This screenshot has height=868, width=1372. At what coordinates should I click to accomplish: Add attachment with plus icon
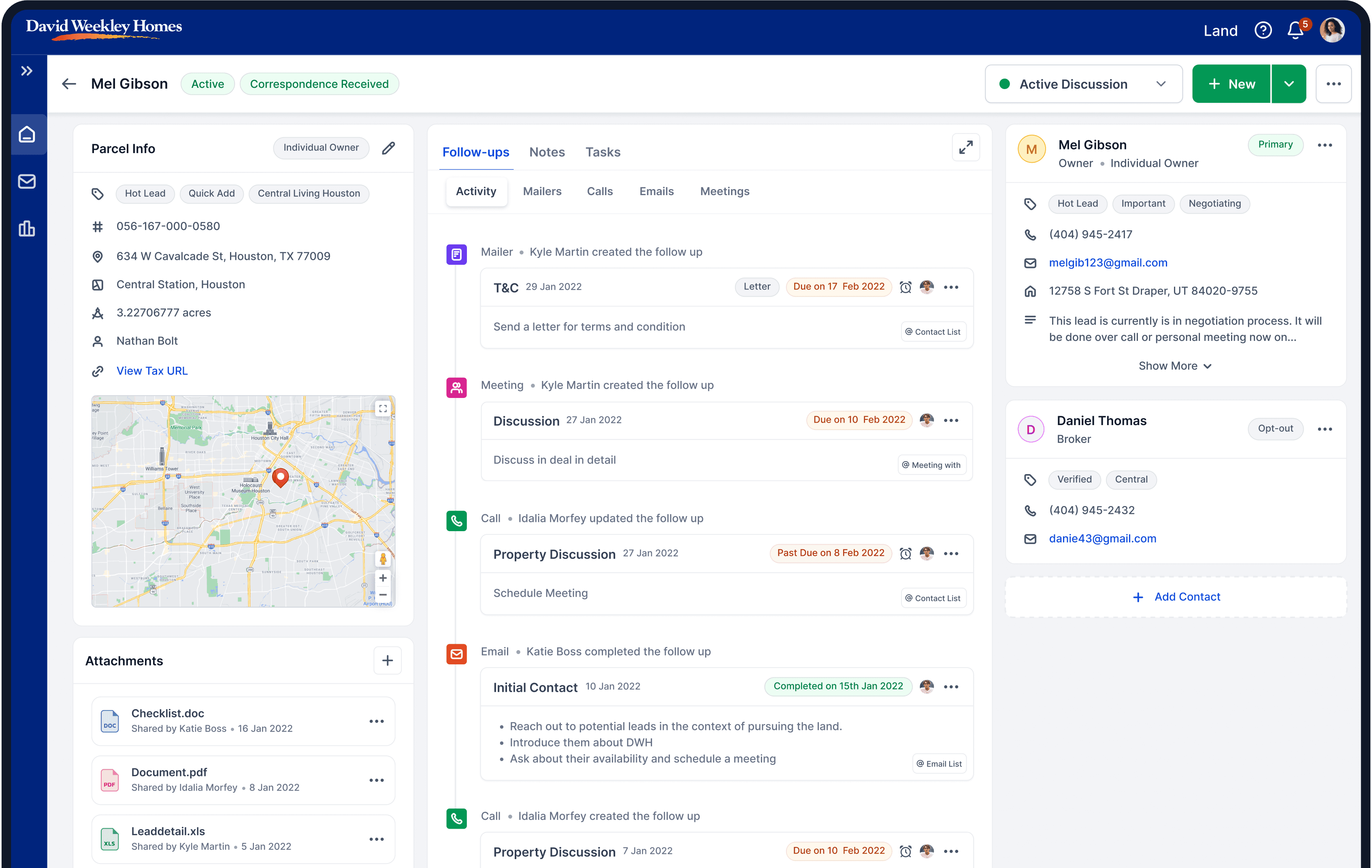coord(388,661)
